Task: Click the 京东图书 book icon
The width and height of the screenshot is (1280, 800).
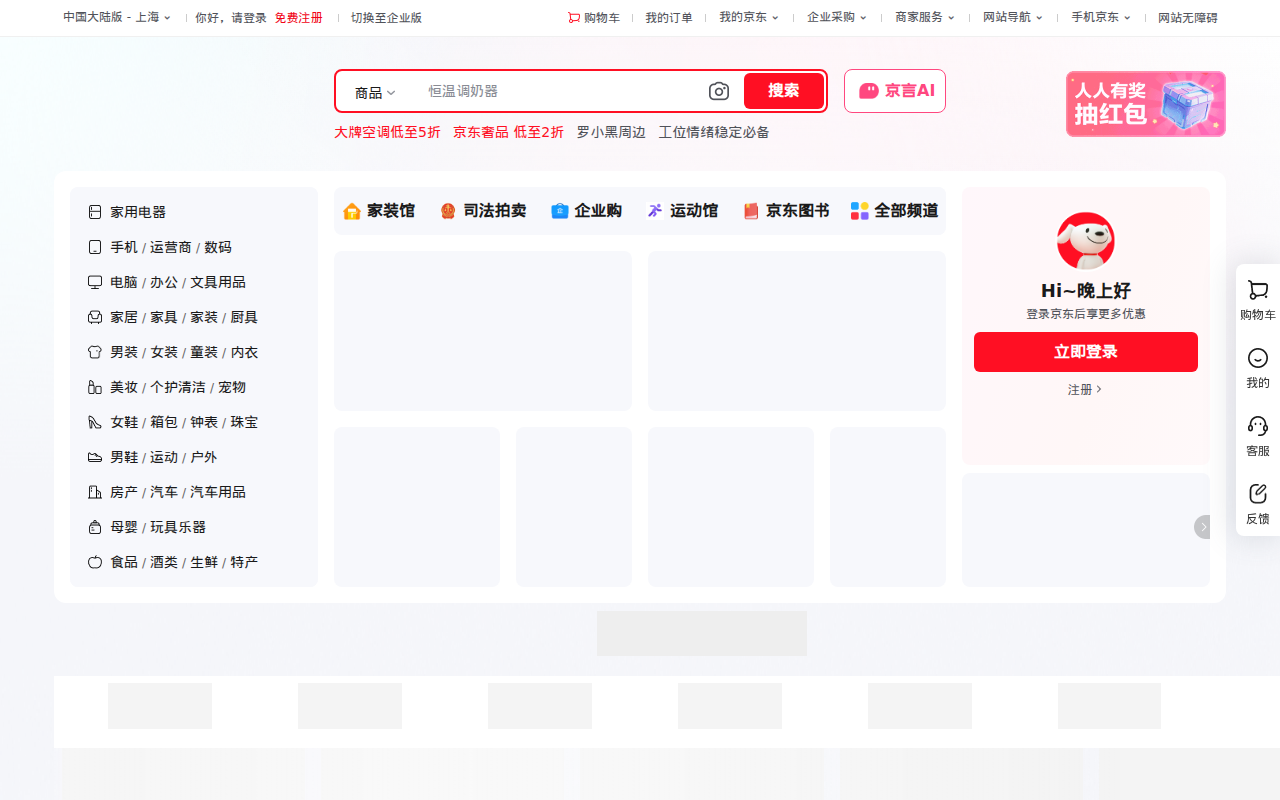Action: click(751, 211)
